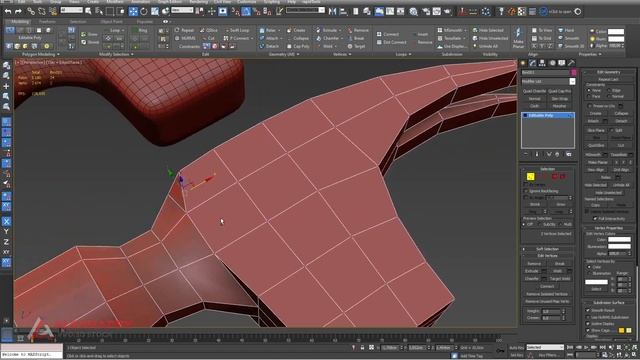Open the Extrude dropdown arrow in ribbon
Viewport: 640px width, 360px height.
click(x=341, y=31)
